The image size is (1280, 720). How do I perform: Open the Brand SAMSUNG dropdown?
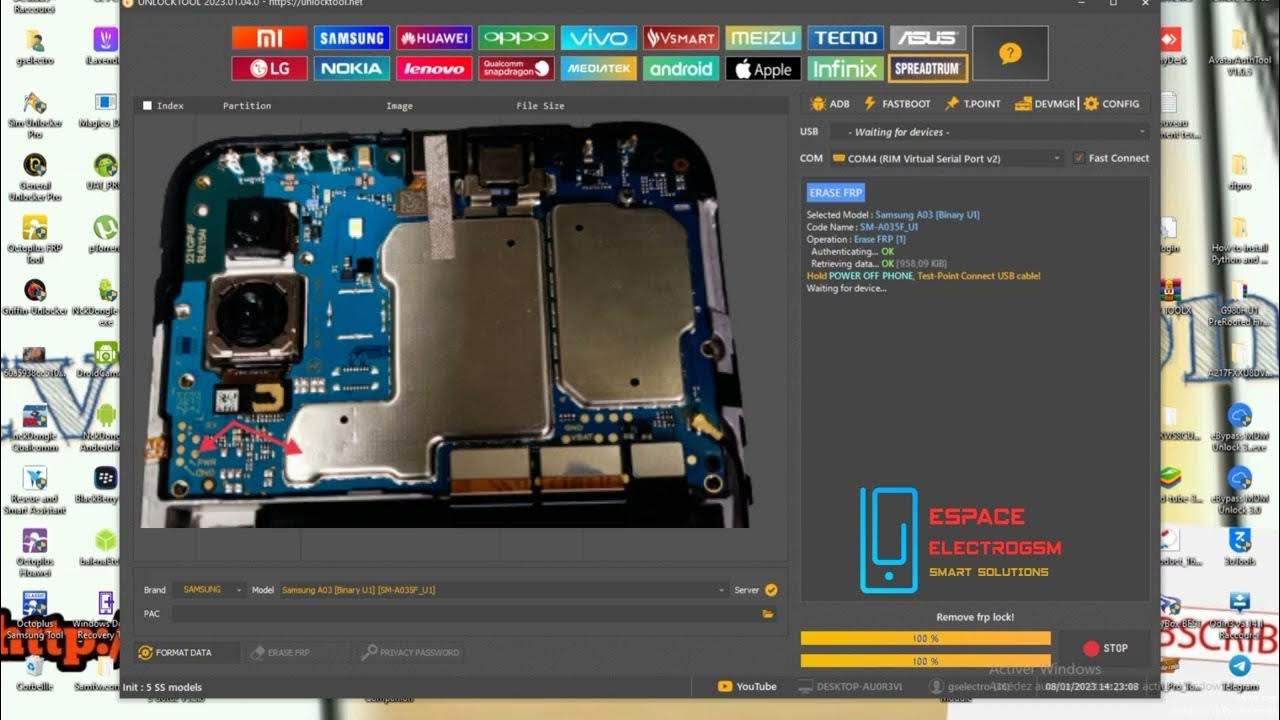coord(208,590)
